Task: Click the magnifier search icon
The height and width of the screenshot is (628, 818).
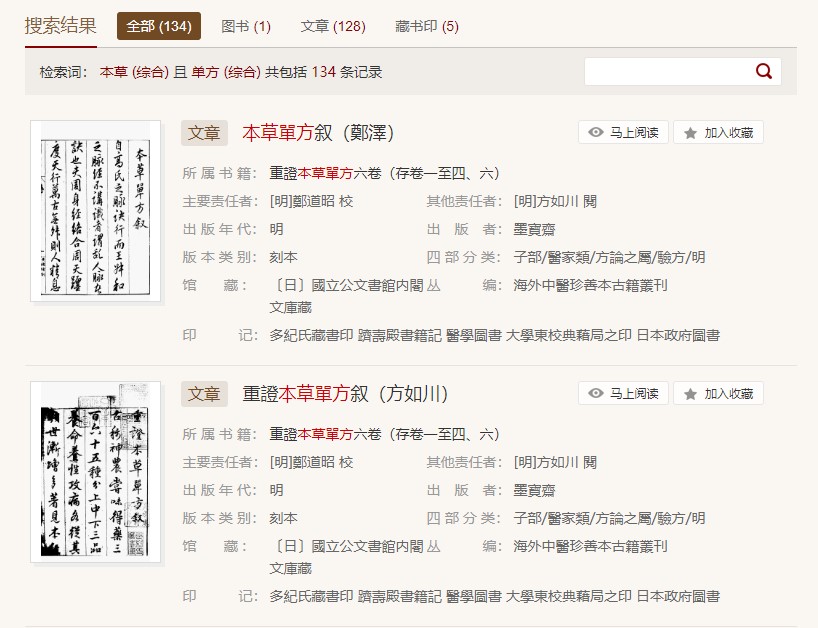Action: [764, 71]
